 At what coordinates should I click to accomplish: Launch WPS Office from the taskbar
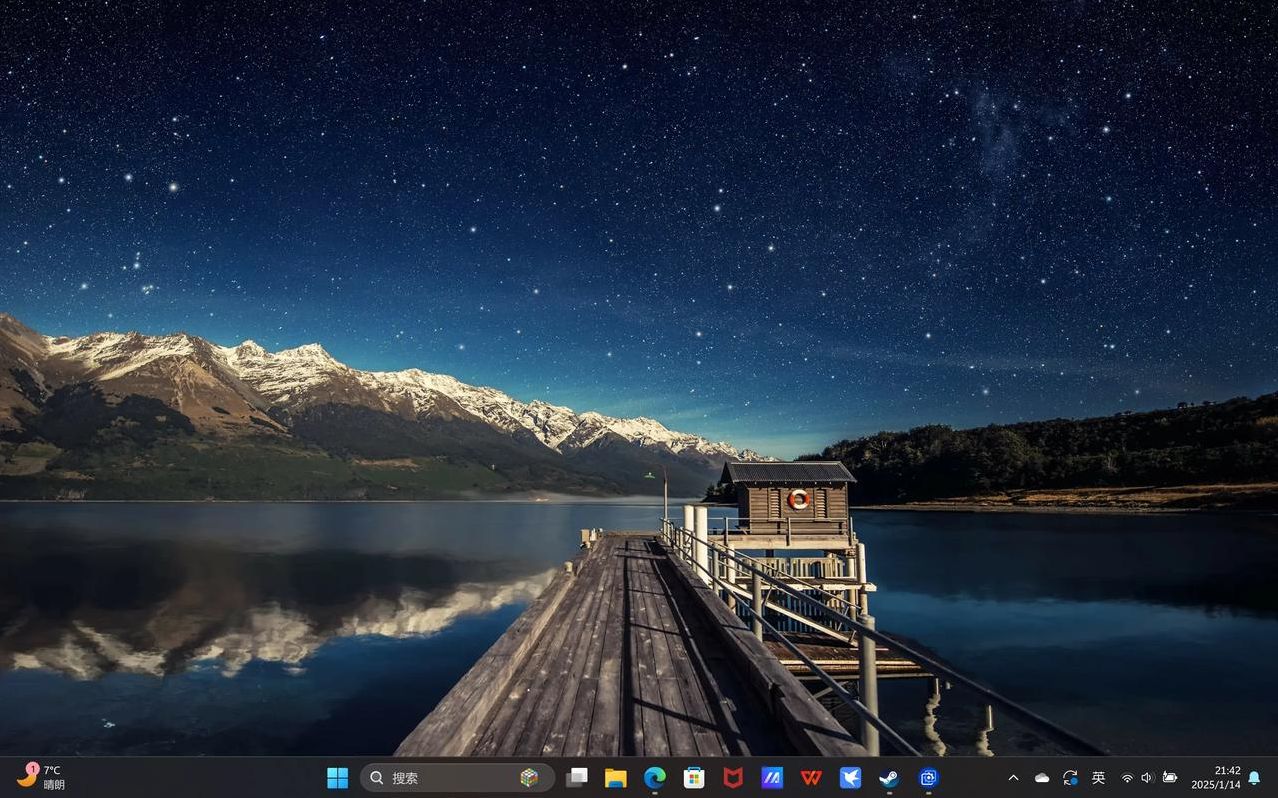(811, 777)
